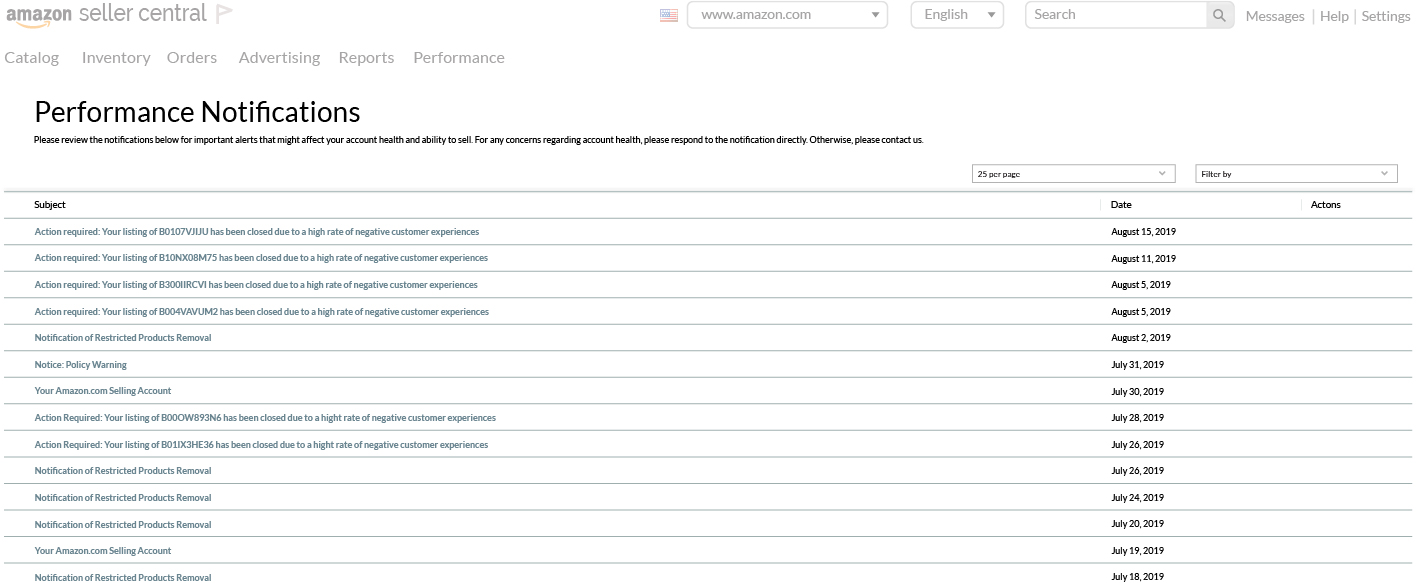Image resolution: width=1417 pixels, height=583 pixels.
Task: Open the Filter by dropdown
Action: [x=1294, y=173]
